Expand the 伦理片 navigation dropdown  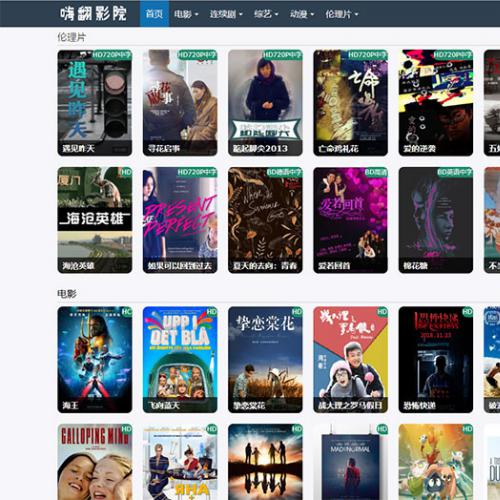tap(342, 14)
